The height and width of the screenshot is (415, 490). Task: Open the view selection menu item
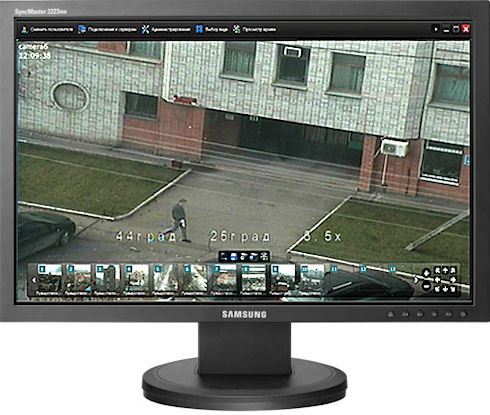[212, 29]
